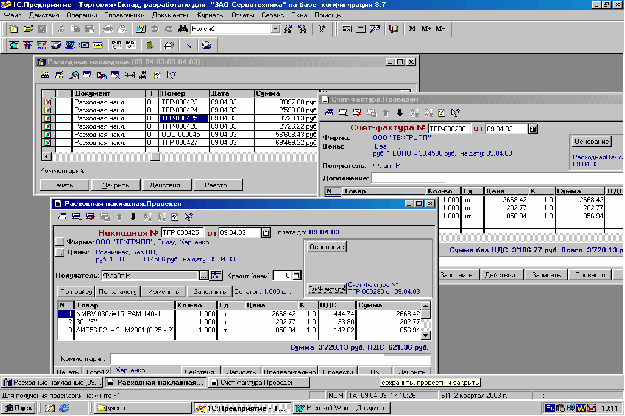This screenshot has height=416, width=625.
Task: Click the globe icon ending the second toolbar
Action: tap(206, 45)
